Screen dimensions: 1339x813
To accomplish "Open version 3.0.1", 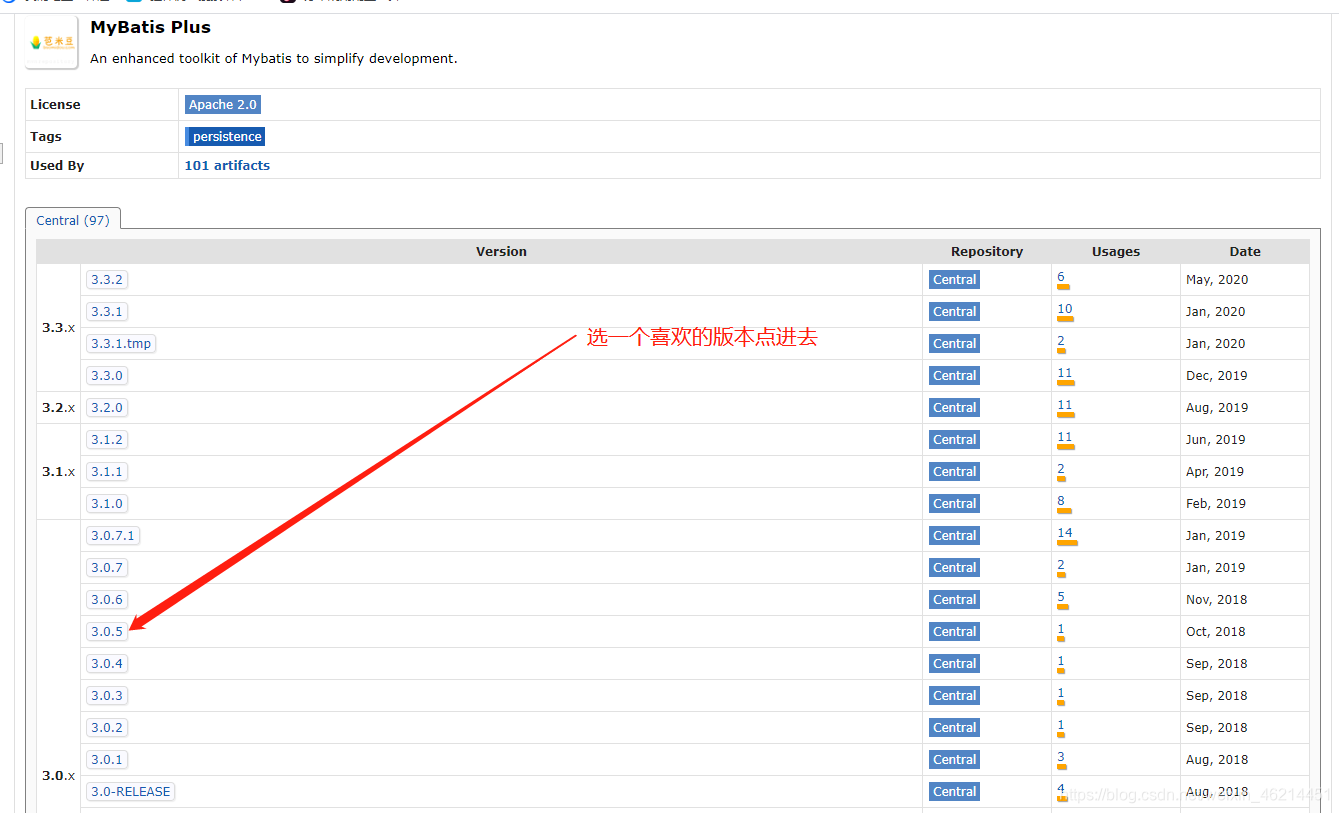I will [x=107, y=759].
